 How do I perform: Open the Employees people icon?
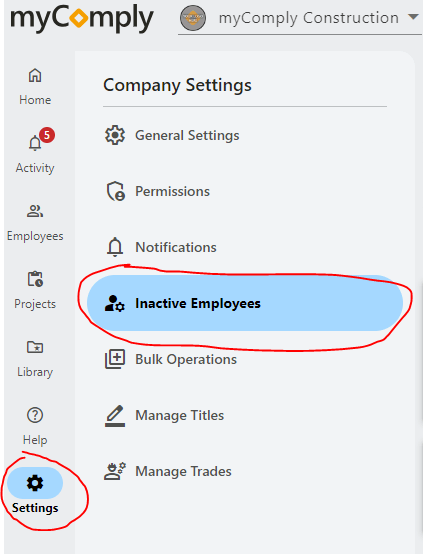pos(35,211)
